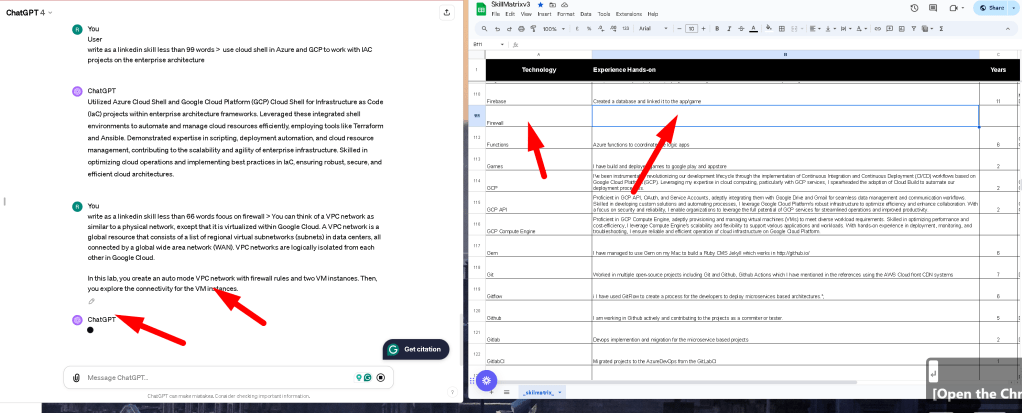Viewport: 1022px width, 413px height.
Task: Open the Edit menu in Sheets
Action: (x=510, y=14)
